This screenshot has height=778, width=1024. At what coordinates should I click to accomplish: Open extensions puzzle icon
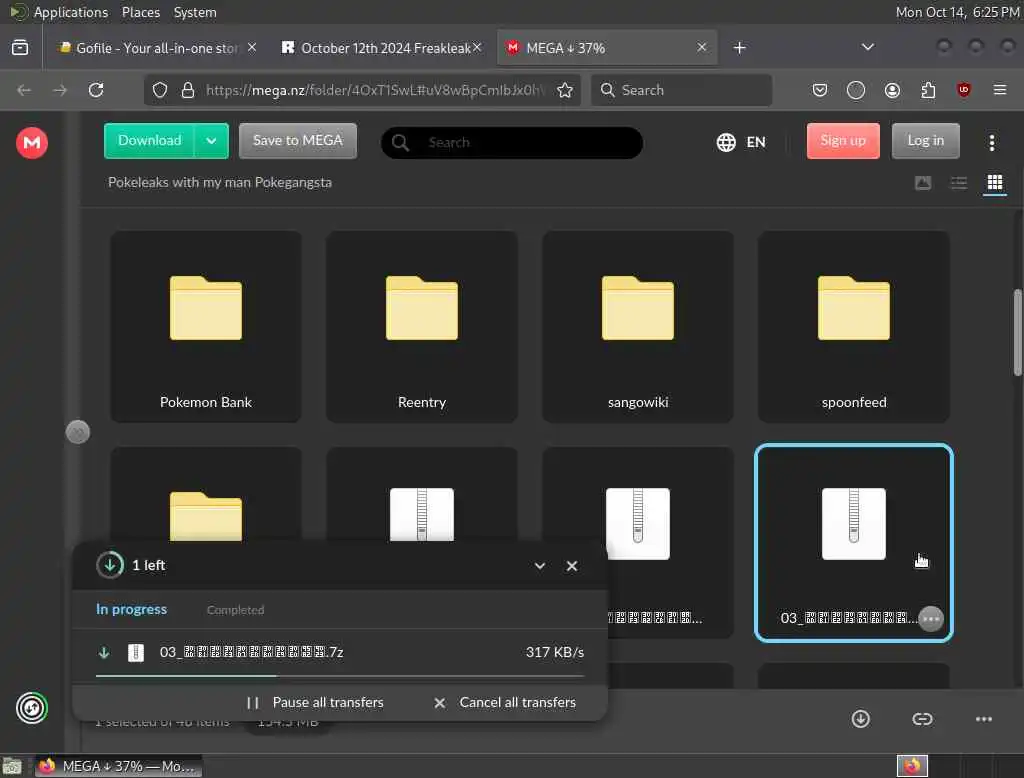pyautogui.click(x=928, y=89)
